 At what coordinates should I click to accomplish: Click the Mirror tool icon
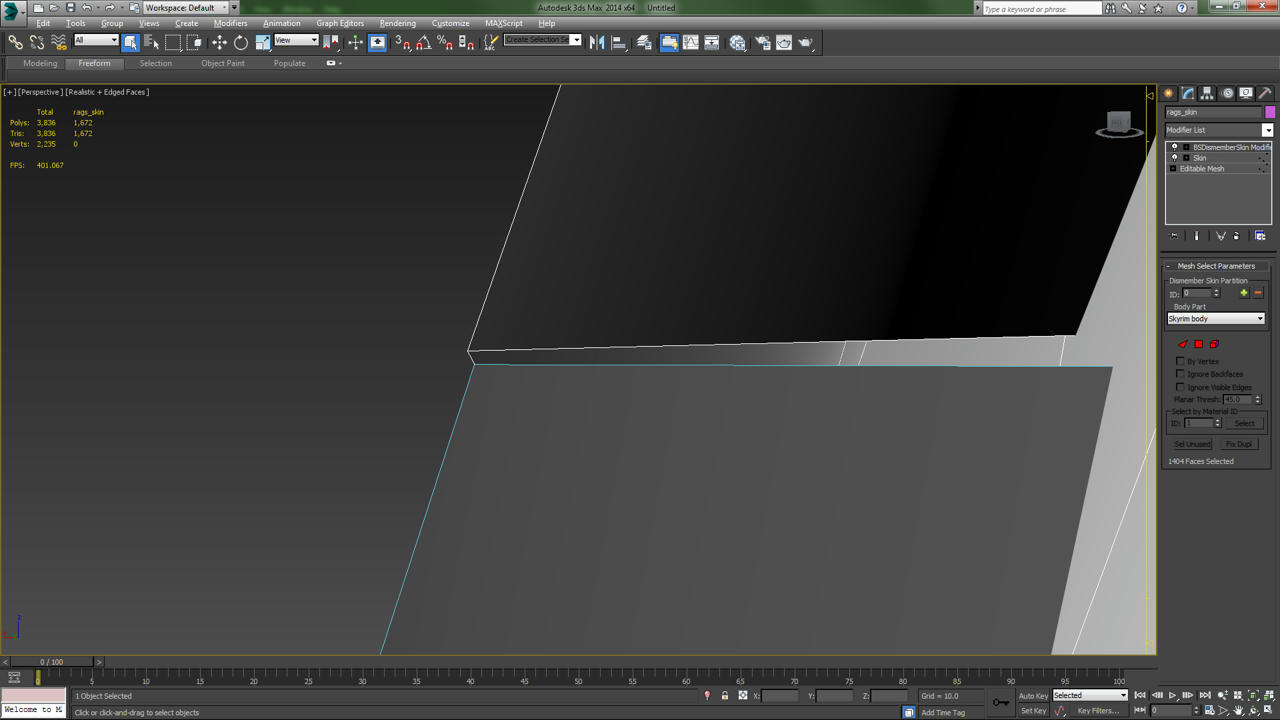(597, 42)
